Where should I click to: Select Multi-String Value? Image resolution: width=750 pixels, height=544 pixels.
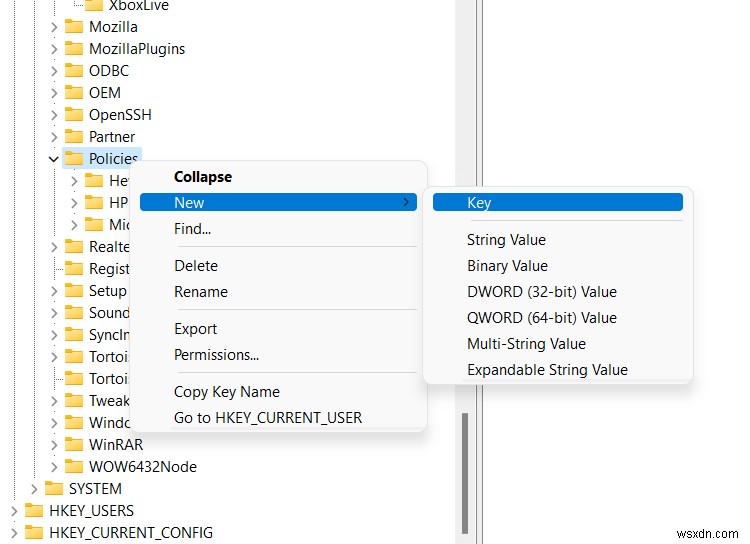558,344
